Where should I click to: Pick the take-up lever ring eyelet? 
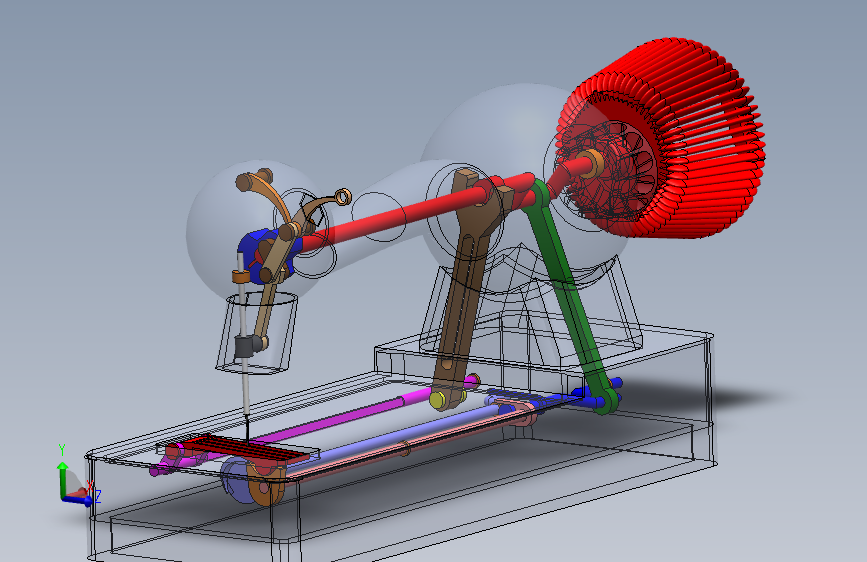(x=343, y=196)
